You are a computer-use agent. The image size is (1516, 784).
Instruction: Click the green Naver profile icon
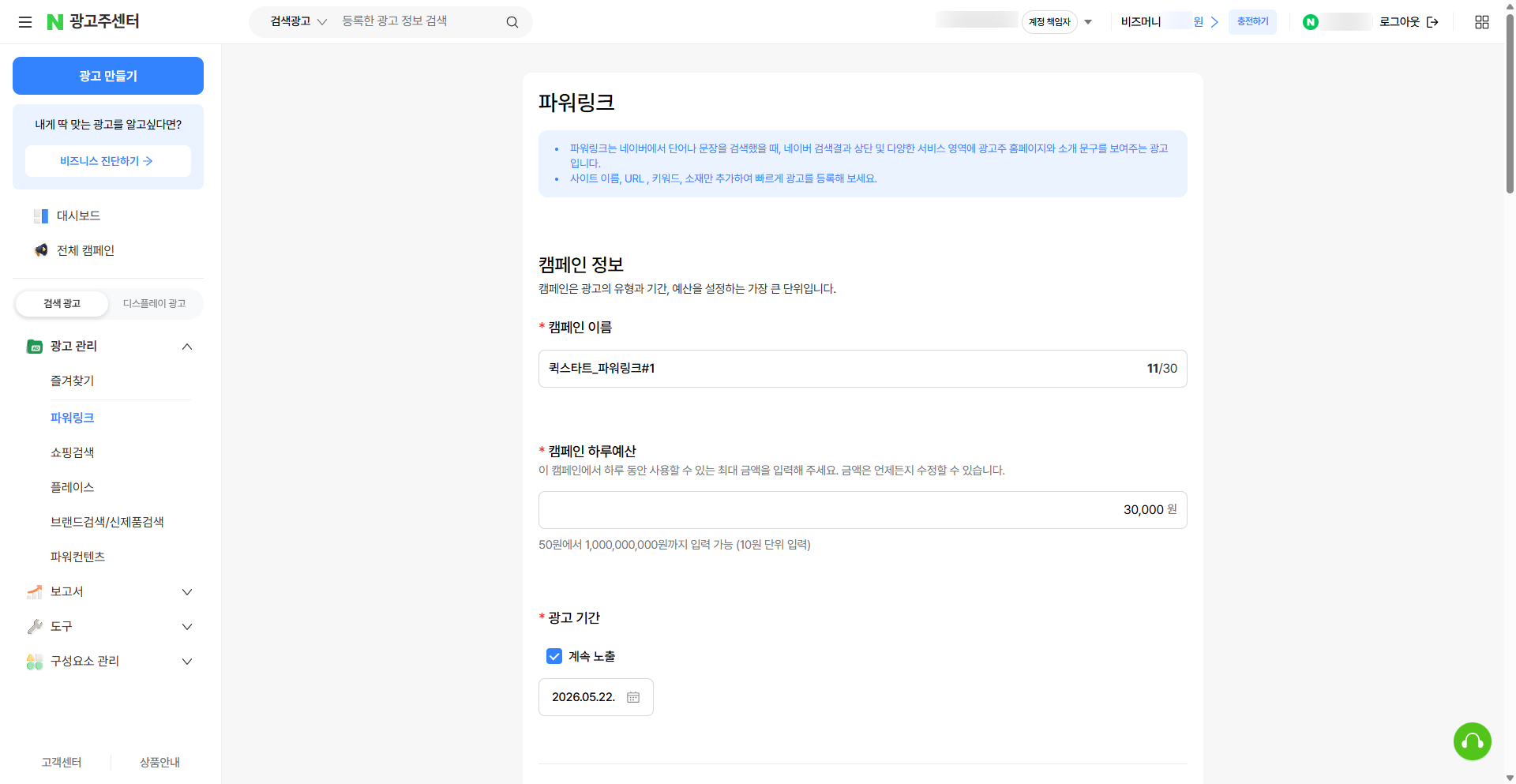(x=1311, y=22)
